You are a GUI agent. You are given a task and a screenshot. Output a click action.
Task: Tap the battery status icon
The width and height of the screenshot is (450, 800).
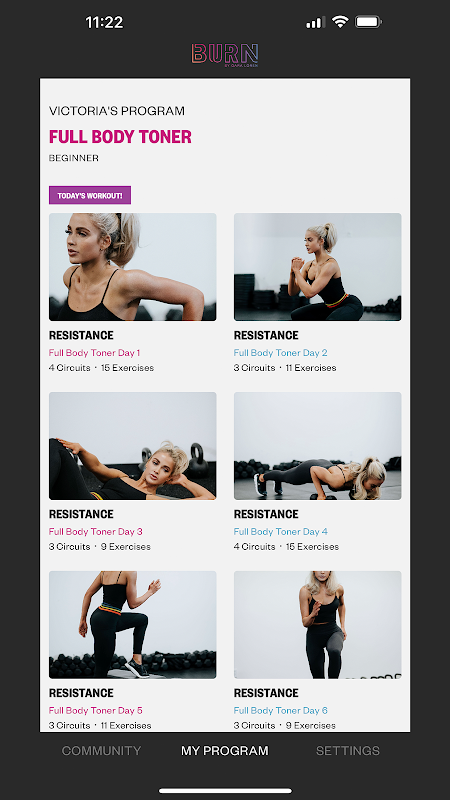click(x=368, y=22)
